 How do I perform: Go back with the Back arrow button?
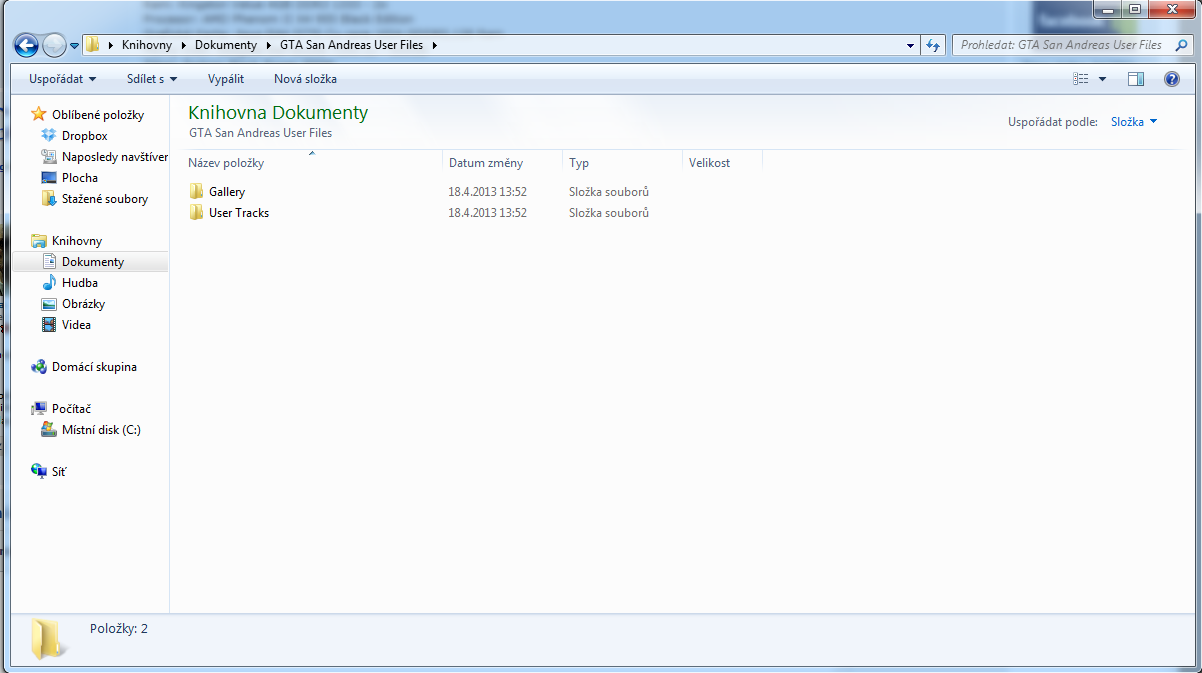27,45
